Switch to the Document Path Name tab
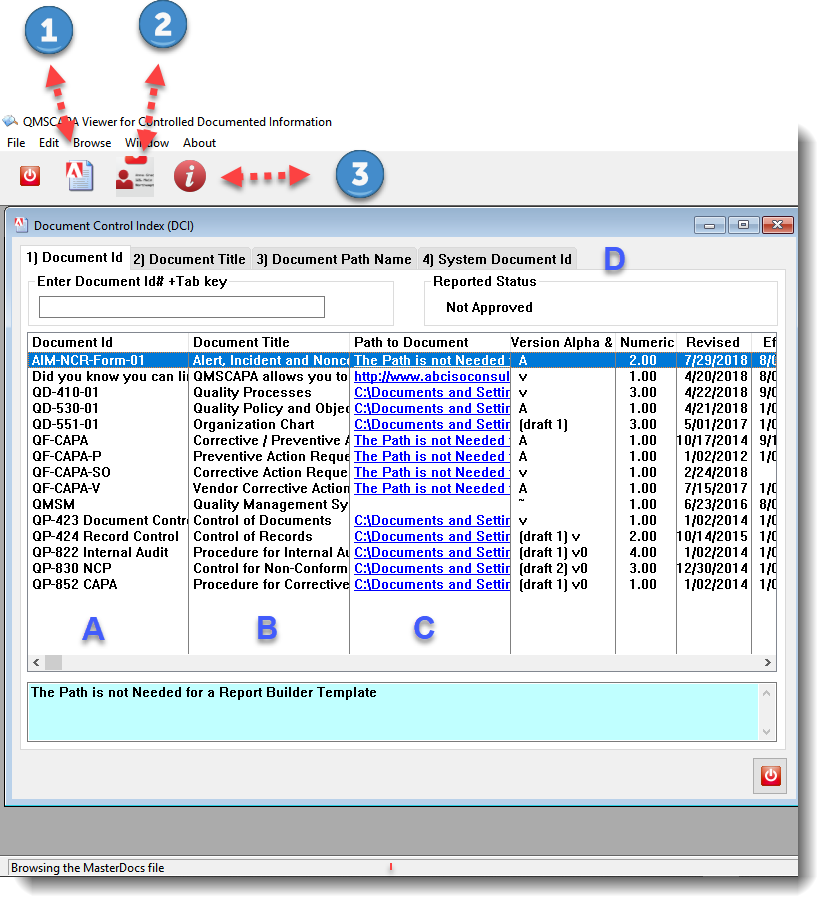Viewport: 831px width, 910px height. [x=335, y=257]
